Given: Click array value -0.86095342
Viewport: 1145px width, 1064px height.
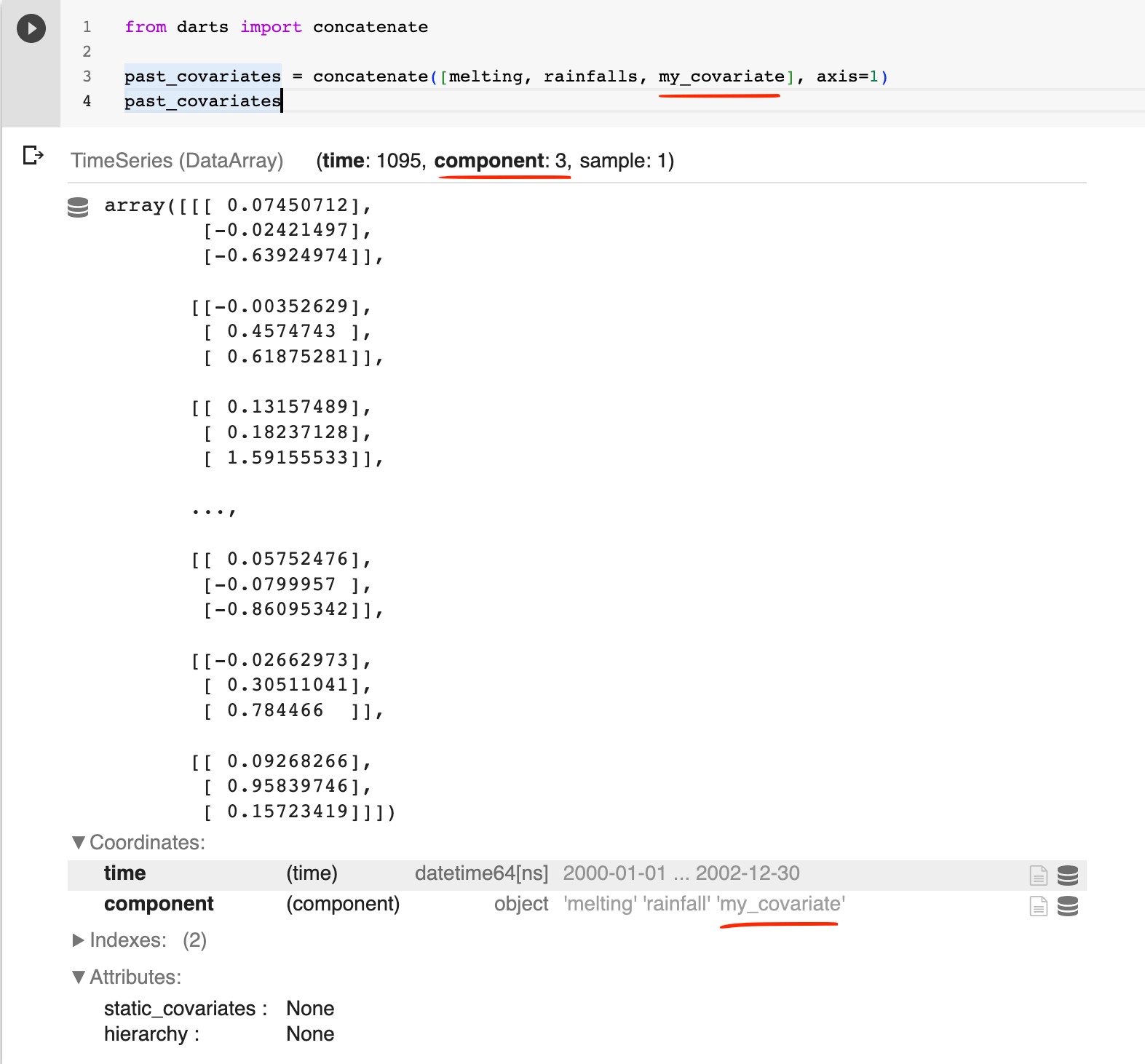Looking at the screenshot, I should pyautogui.click(x=282, y=609).
